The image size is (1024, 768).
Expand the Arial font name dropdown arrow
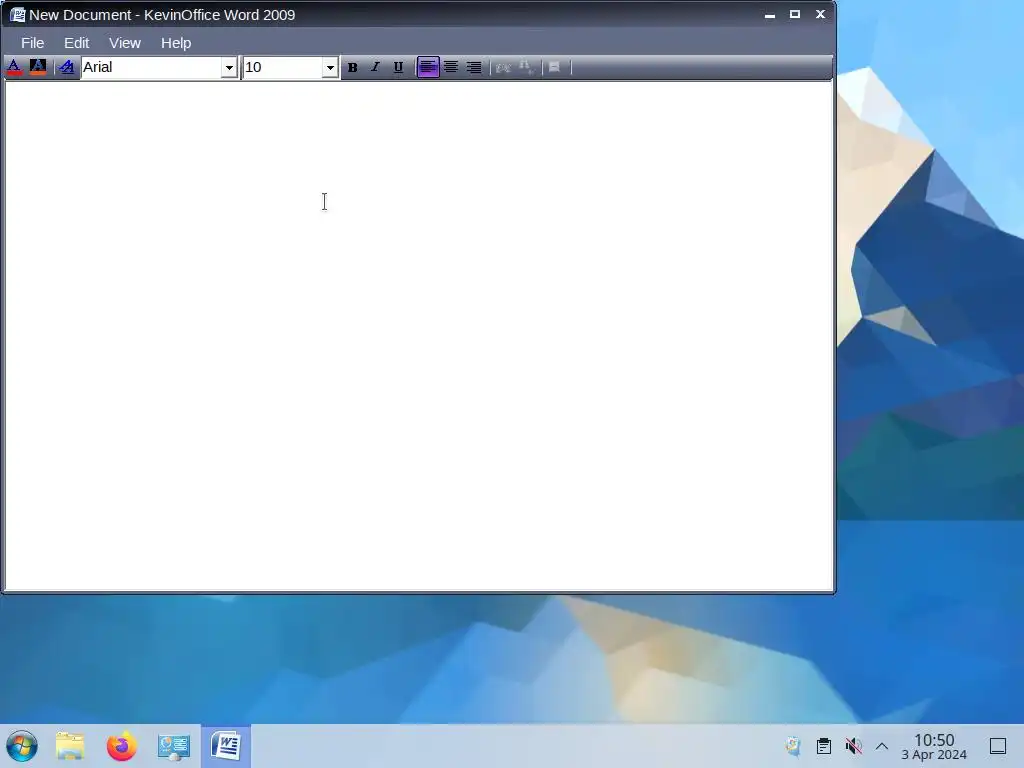point(229,67)
